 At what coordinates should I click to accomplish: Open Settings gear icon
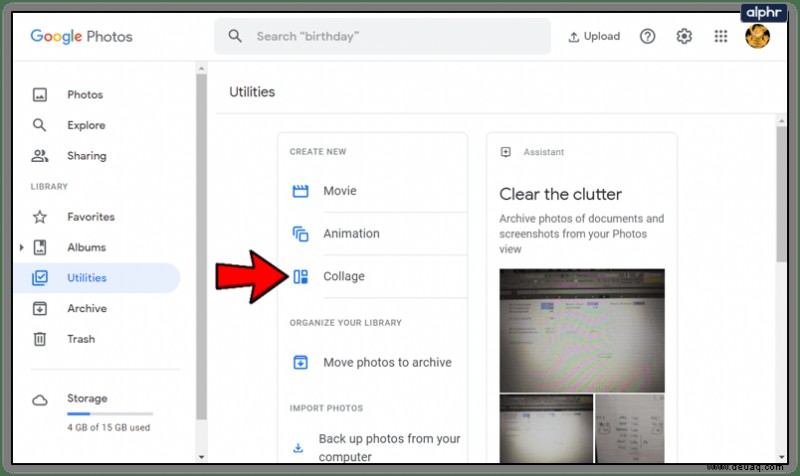684,36
